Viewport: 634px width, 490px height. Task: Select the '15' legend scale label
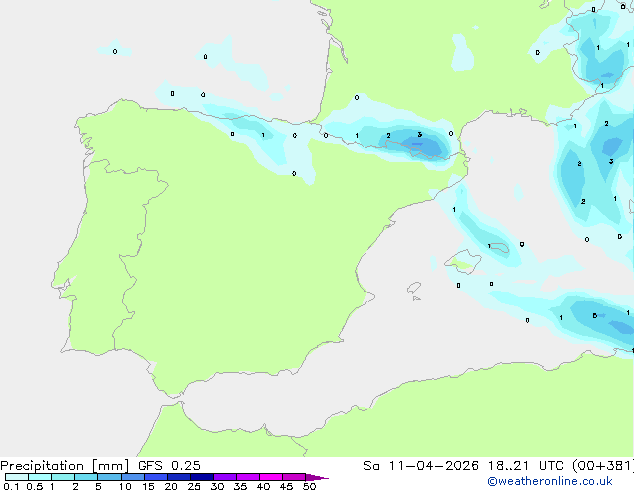(x=148, y=486)
